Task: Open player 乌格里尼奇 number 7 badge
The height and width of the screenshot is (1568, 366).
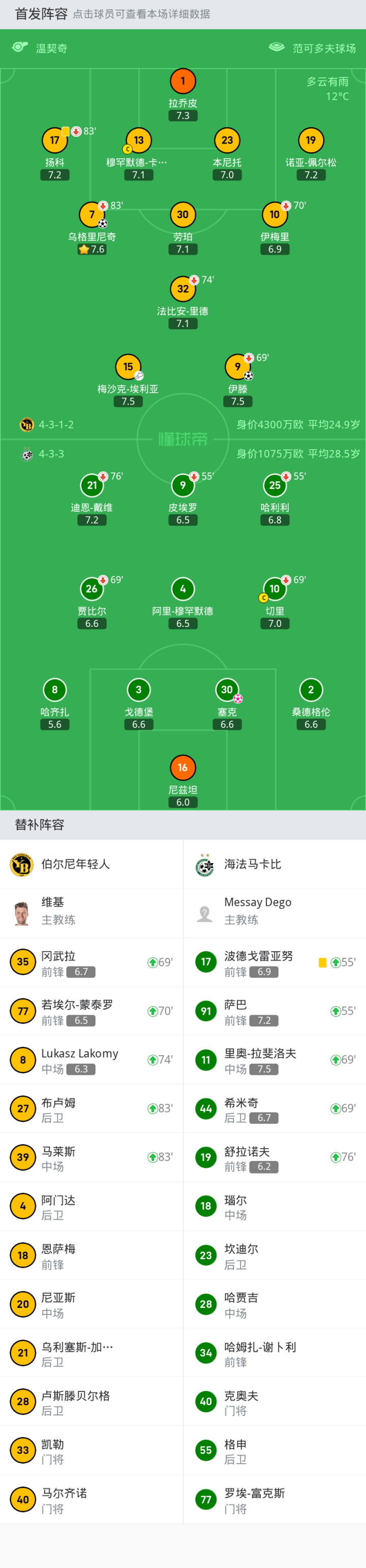Action: 92,214
